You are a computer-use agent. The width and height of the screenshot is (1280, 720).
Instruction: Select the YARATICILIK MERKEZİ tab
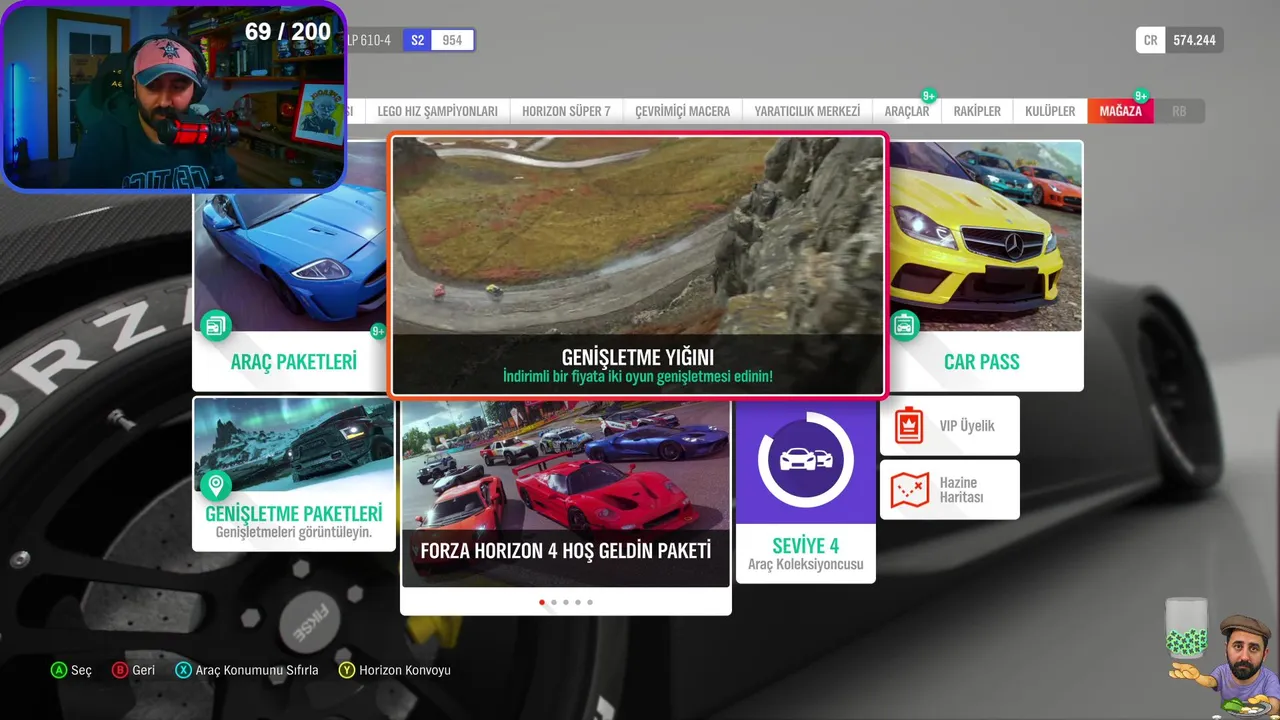[x=807, y=111]
